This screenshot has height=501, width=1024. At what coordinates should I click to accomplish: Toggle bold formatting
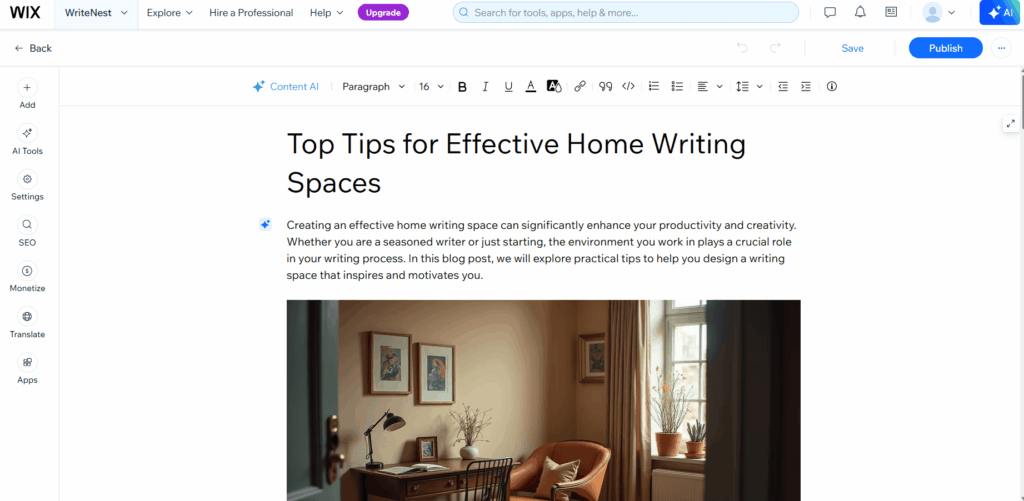(x=462, y=86)
